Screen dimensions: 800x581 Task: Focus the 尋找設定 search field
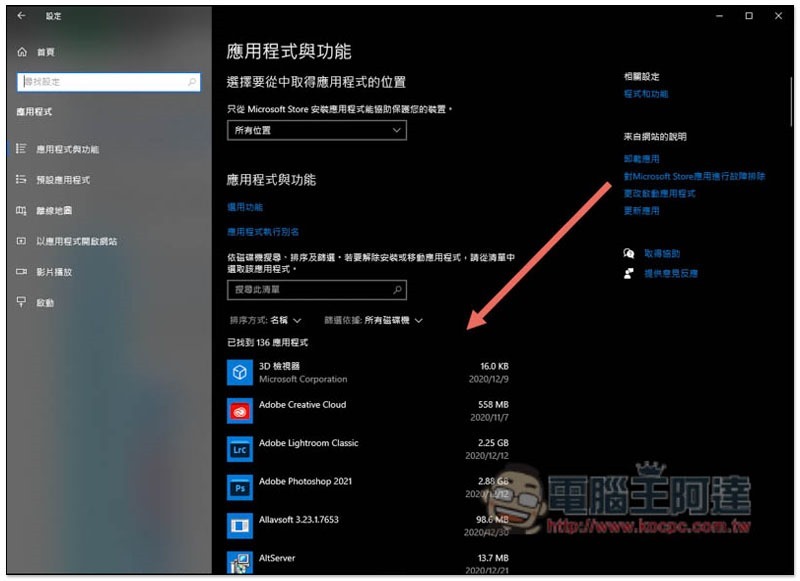coord(109,82)
